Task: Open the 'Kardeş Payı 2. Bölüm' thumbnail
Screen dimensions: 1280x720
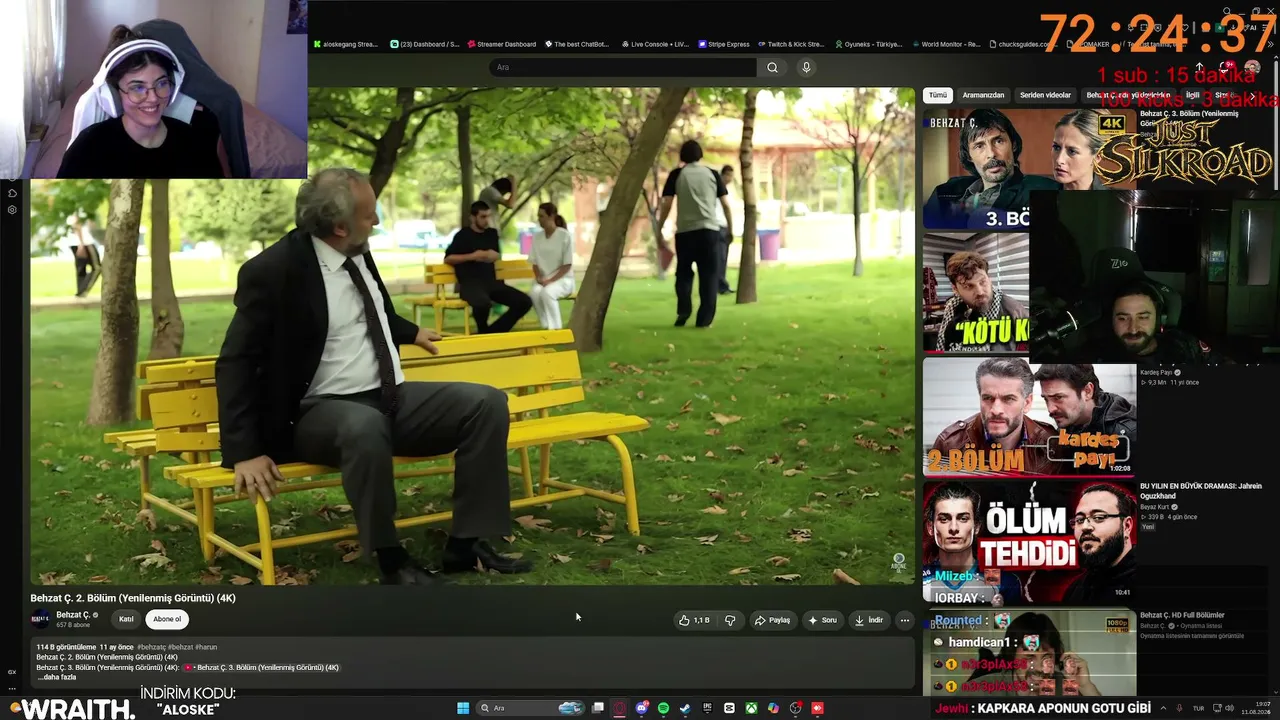Action: pyautogui.click(x=1029, y=418)
